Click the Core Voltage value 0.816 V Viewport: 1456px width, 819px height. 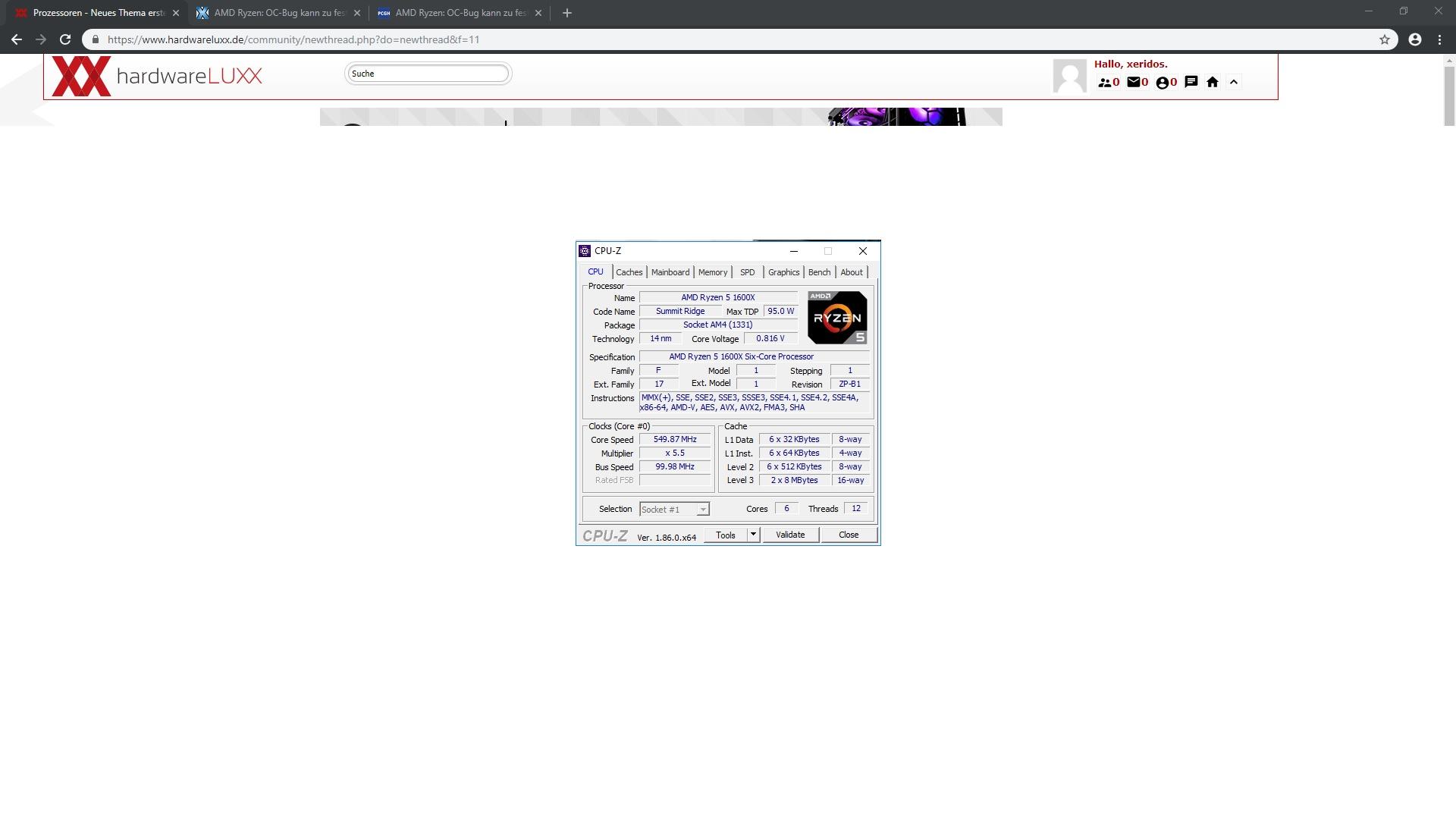[770, 339]
